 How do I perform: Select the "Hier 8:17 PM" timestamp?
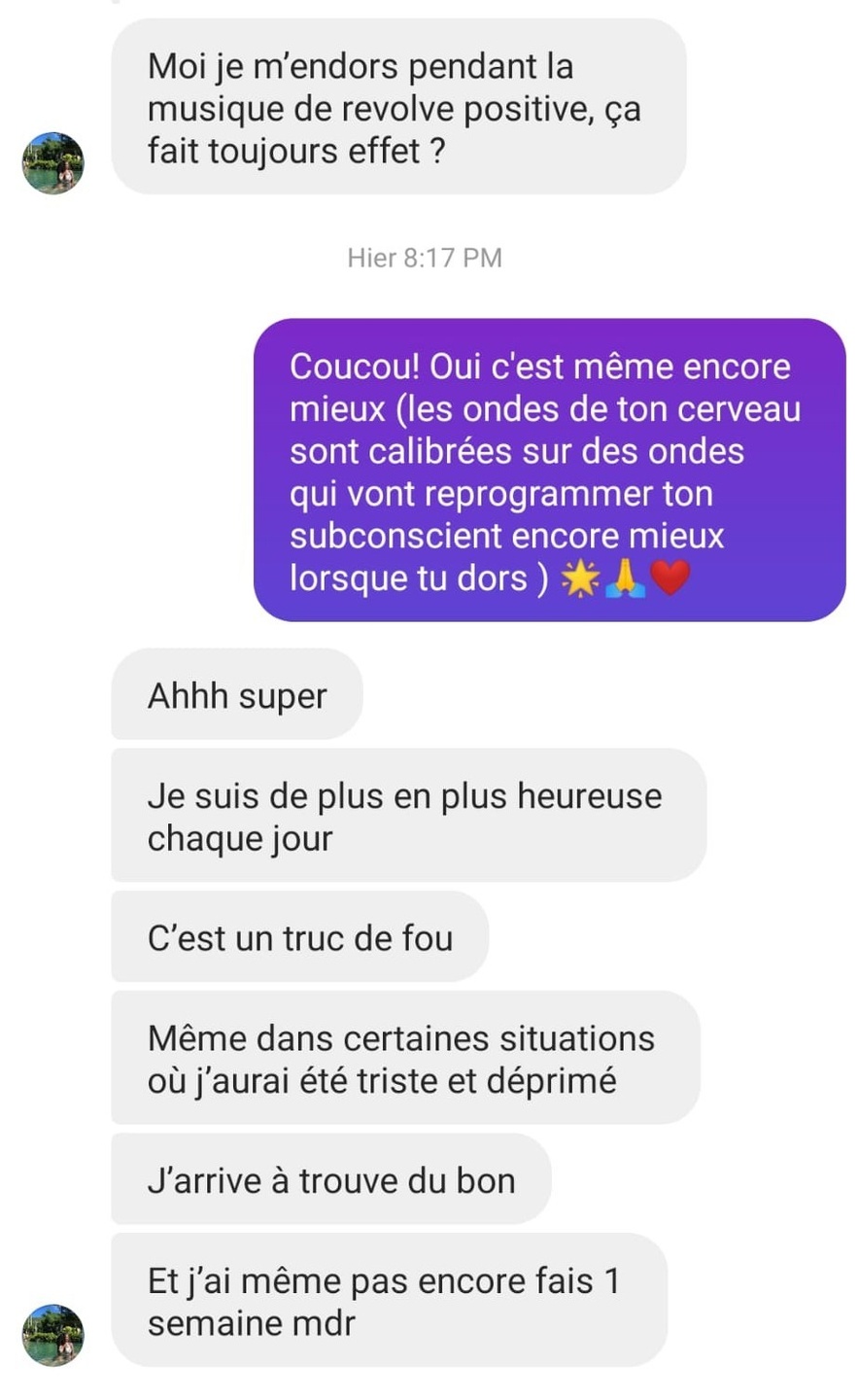[425, 258]
